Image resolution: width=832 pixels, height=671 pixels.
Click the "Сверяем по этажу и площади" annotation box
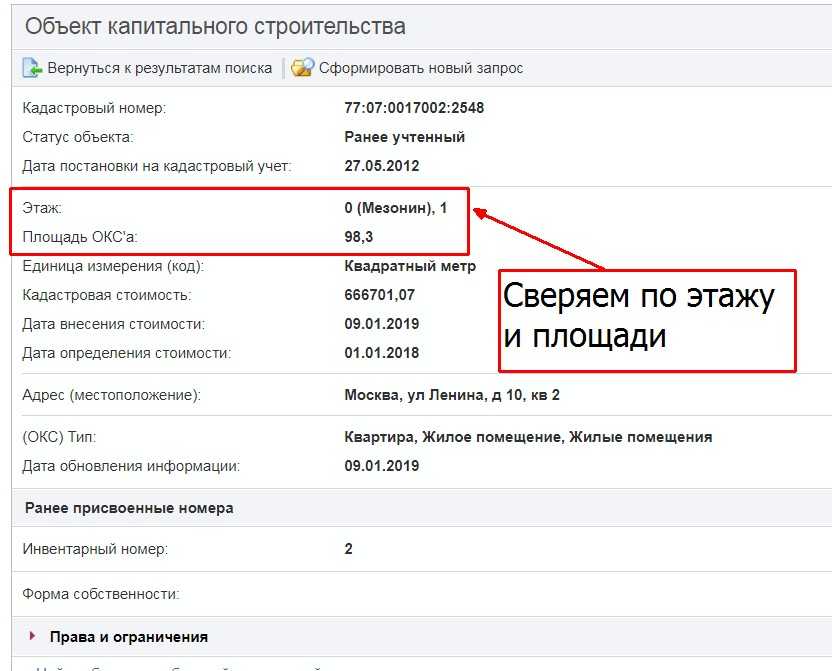point(646,320)
